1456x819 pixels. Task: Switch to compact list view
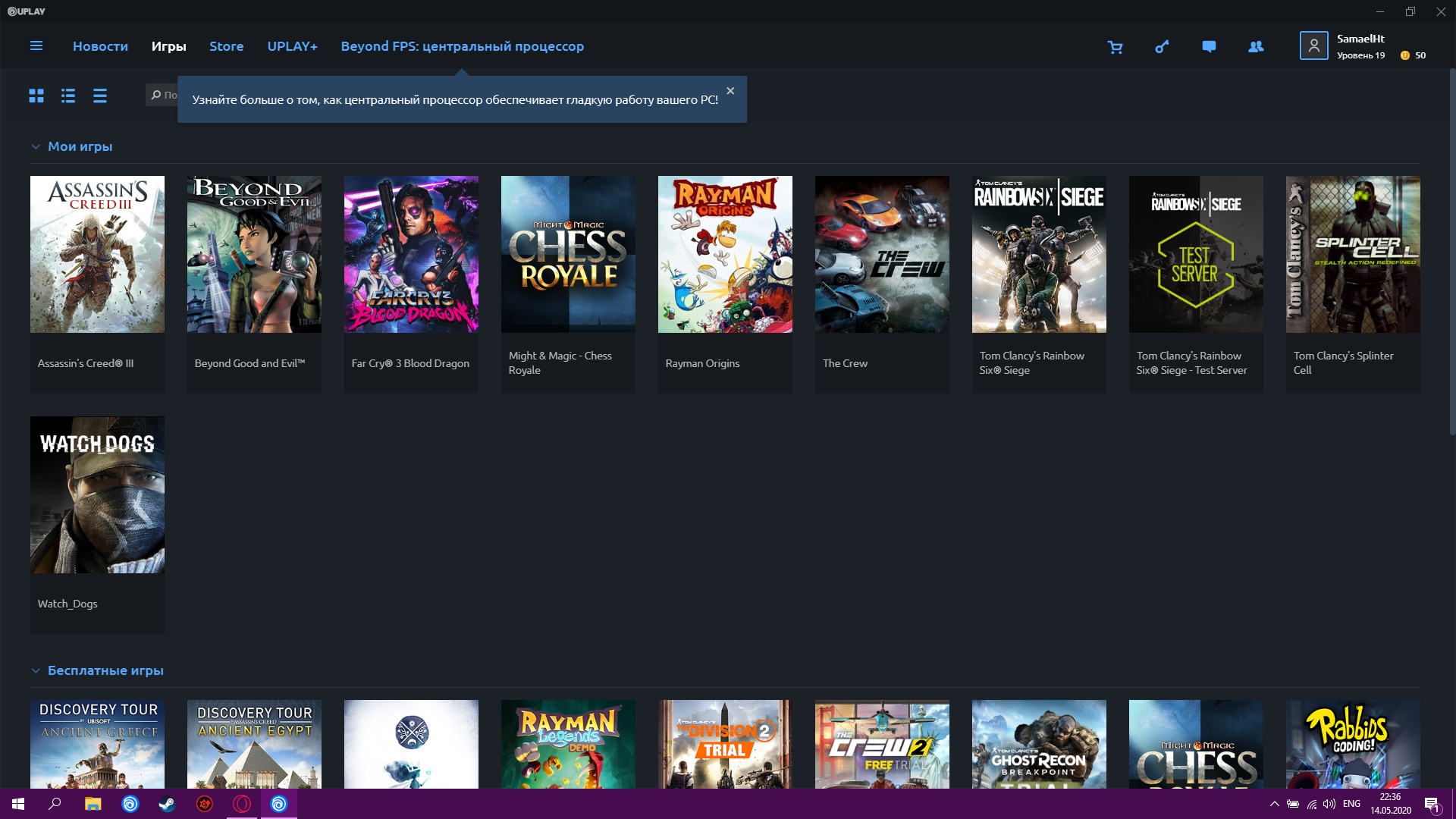[100, 96]
